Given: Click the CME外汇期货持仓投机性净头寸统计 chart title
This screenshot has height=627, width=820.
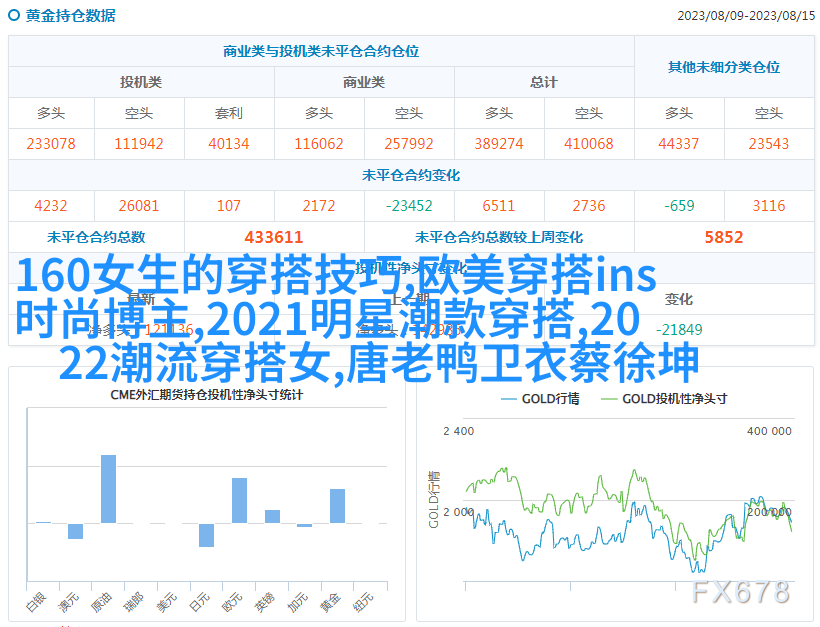Looking at the screenshot, I should click(x=207, y=395).
